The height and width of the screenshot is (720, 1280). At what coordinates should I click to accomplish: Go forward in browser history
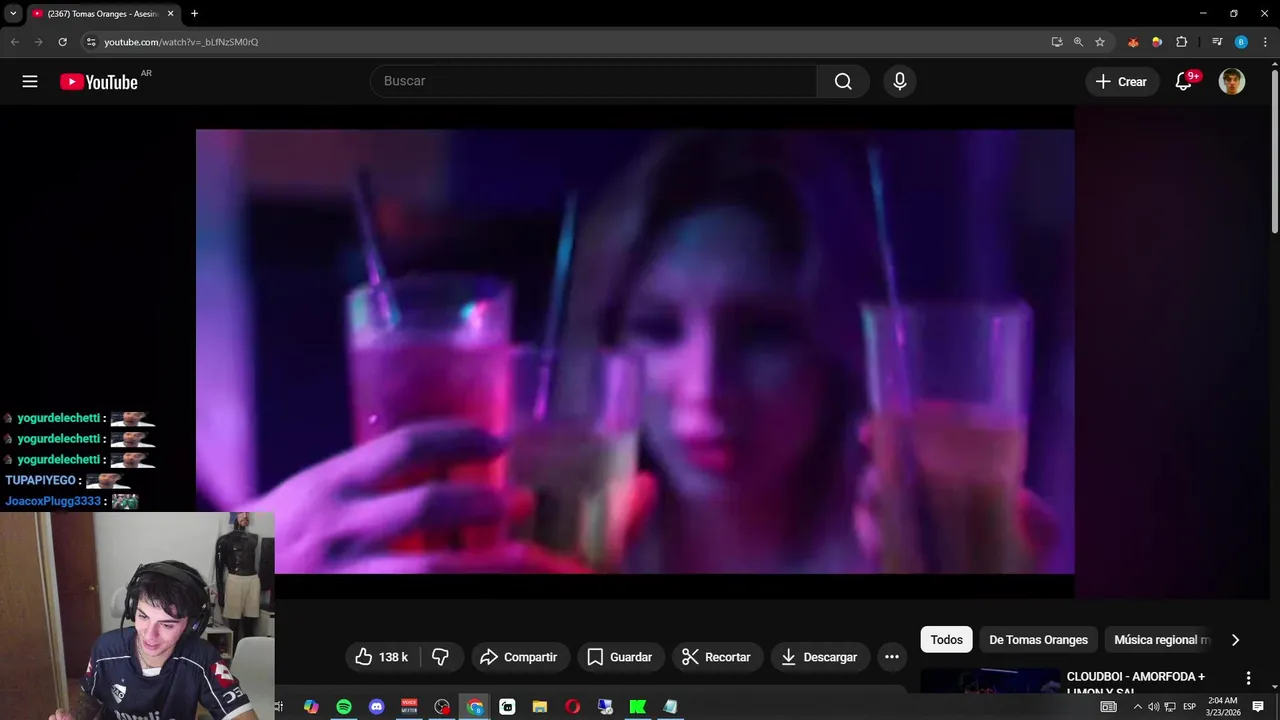pyautogui.click(x=38, y=42)
